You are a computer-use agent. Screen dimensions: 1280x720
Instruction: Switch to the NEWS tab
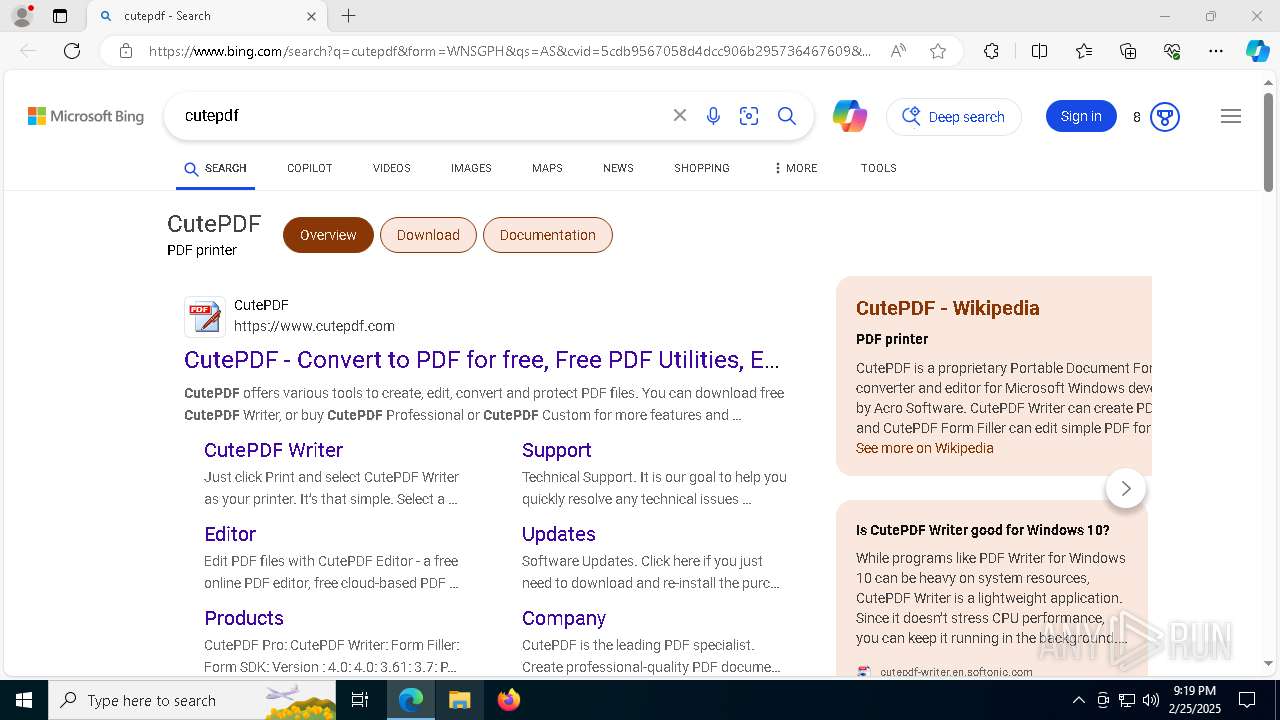[618, 168]
